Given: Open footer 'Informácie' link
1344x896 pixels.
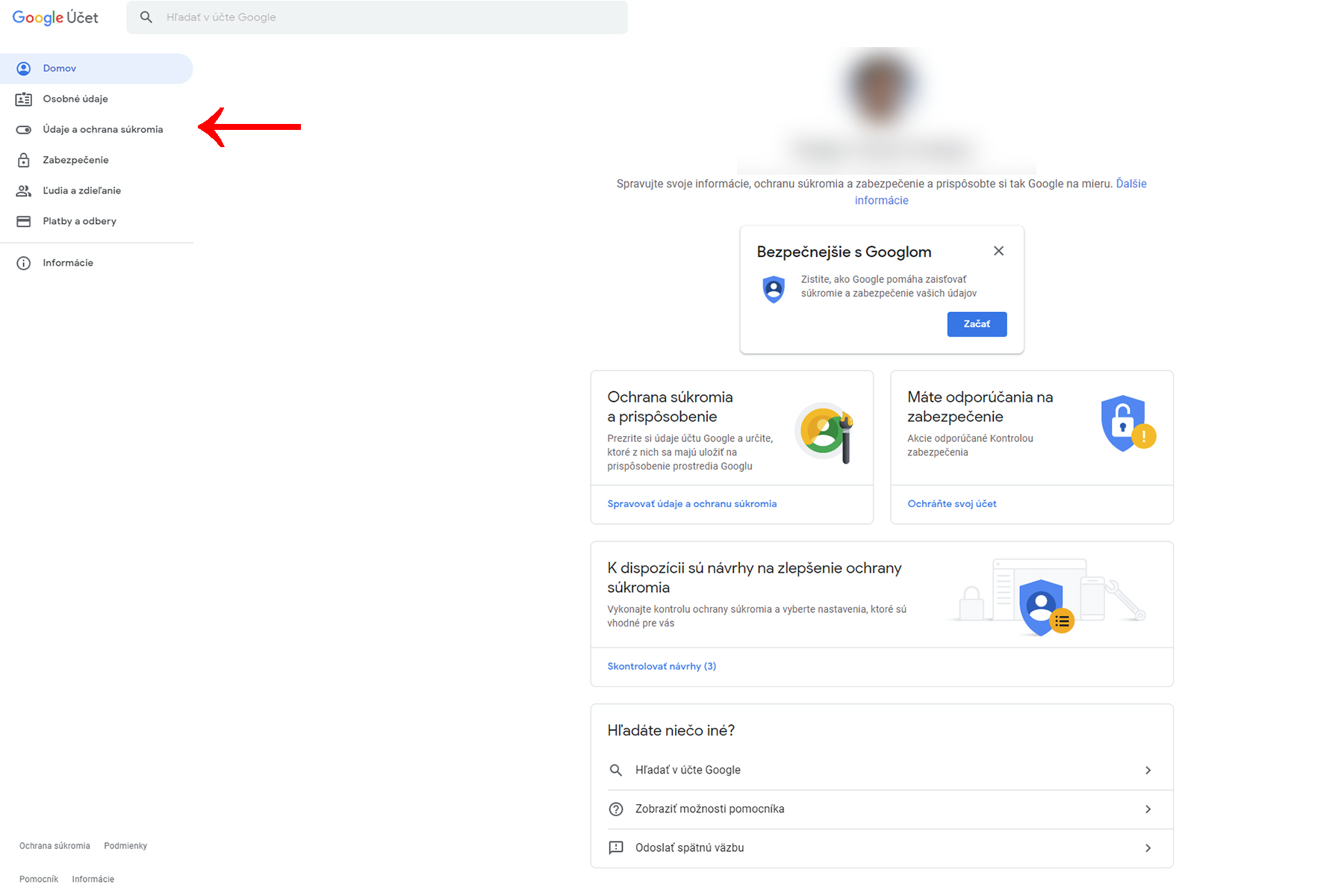Looking at the screenshot, I should click(93, 880).
